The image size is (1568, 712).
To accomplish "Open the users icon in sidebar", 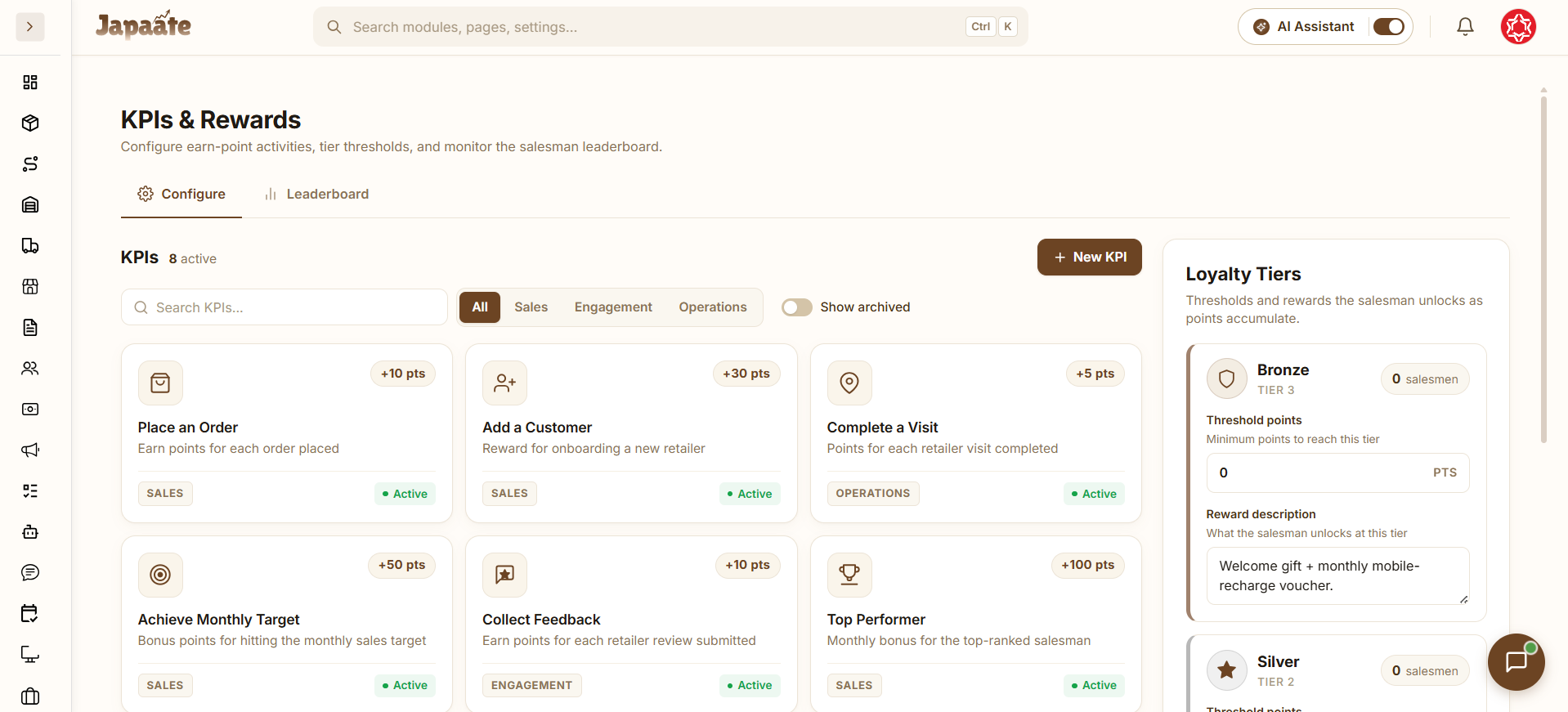I will (30, 368).
